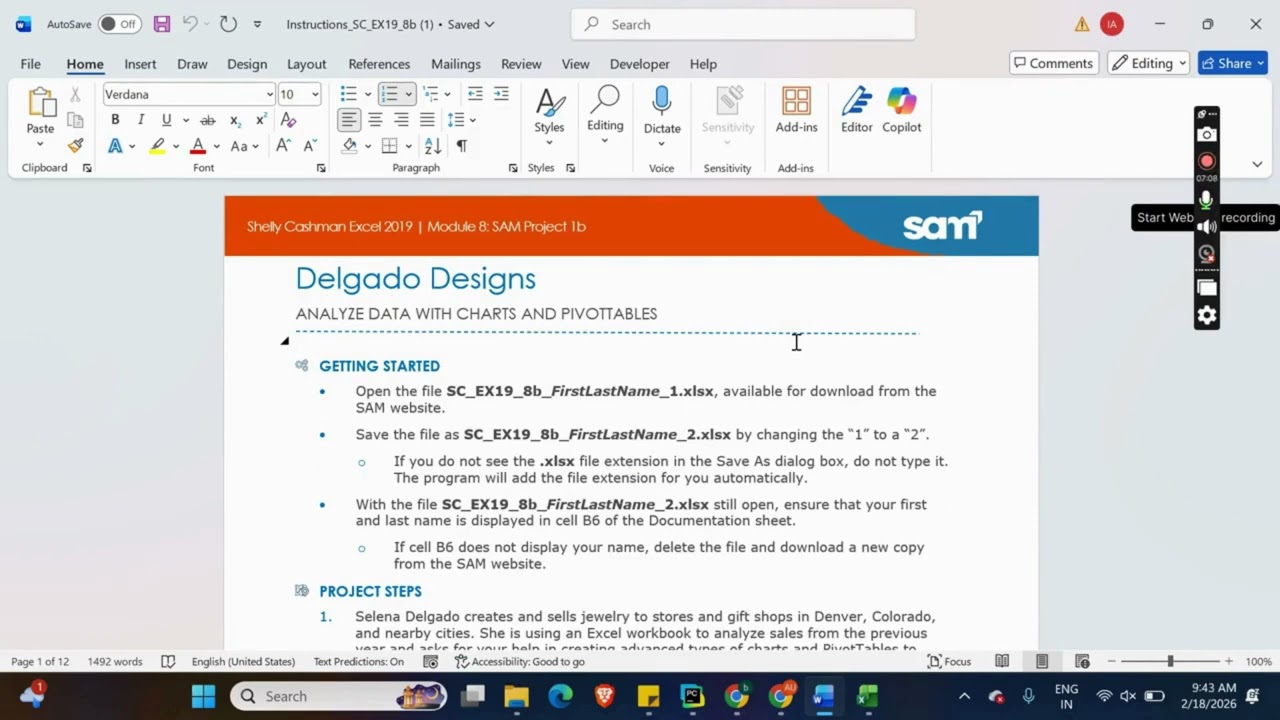The image size is (1280, 720).
Task: Click Accessibility: Good to go status
Action: 520,662
